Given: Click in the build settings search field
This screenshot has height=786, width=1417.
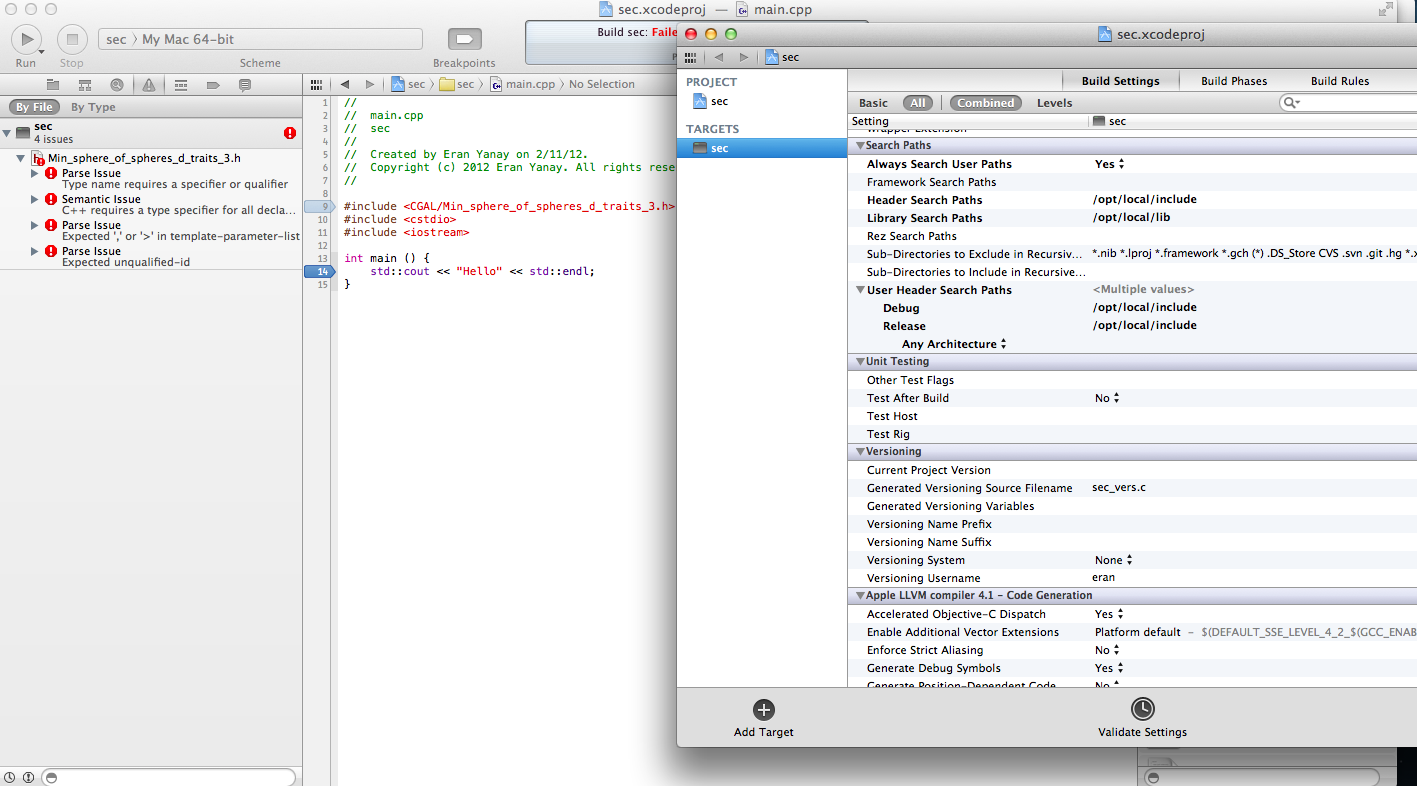Looking at the screenshot, I should tap(1348, 103).
